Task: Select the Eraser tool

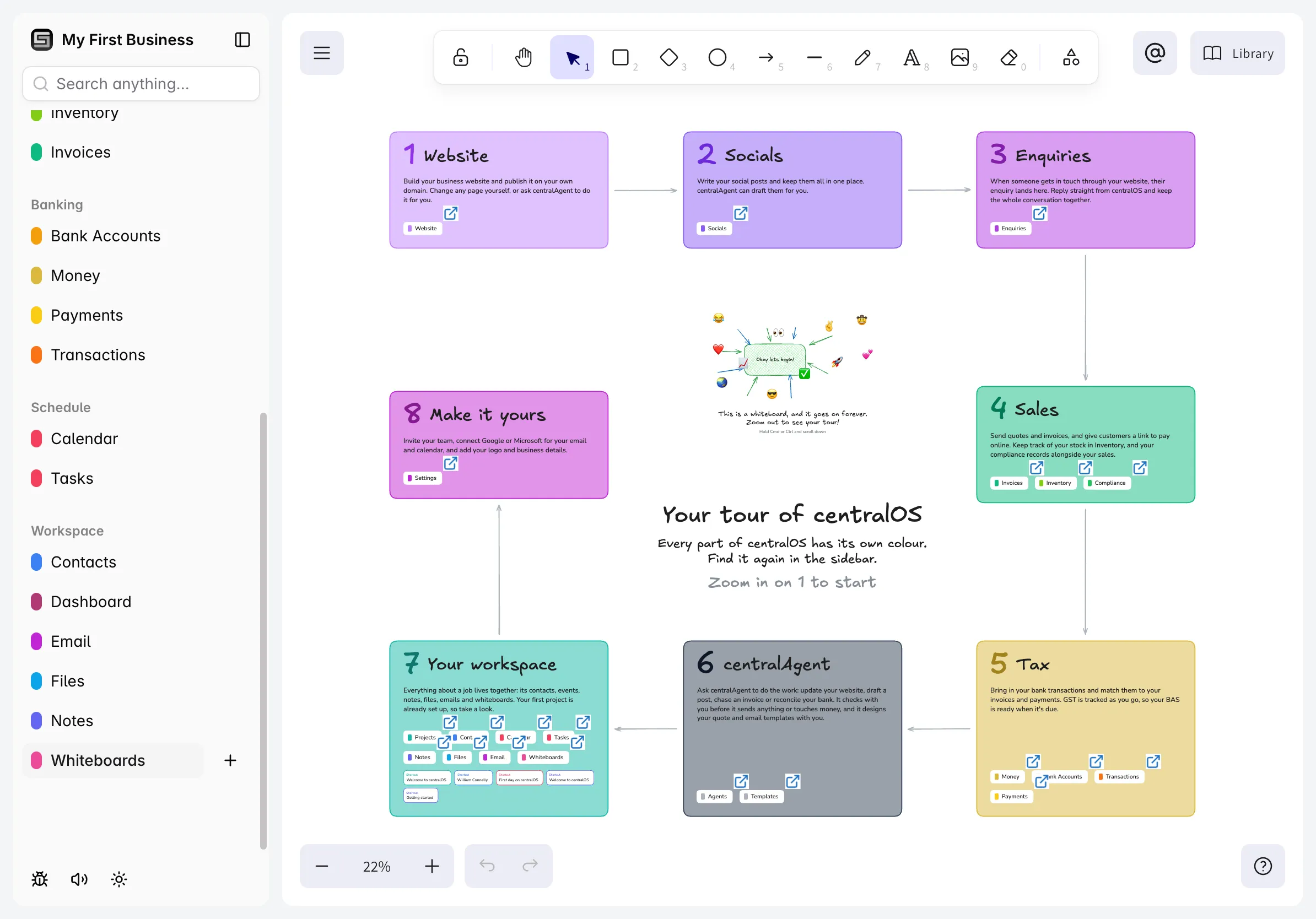Action: pos(1009,57)
